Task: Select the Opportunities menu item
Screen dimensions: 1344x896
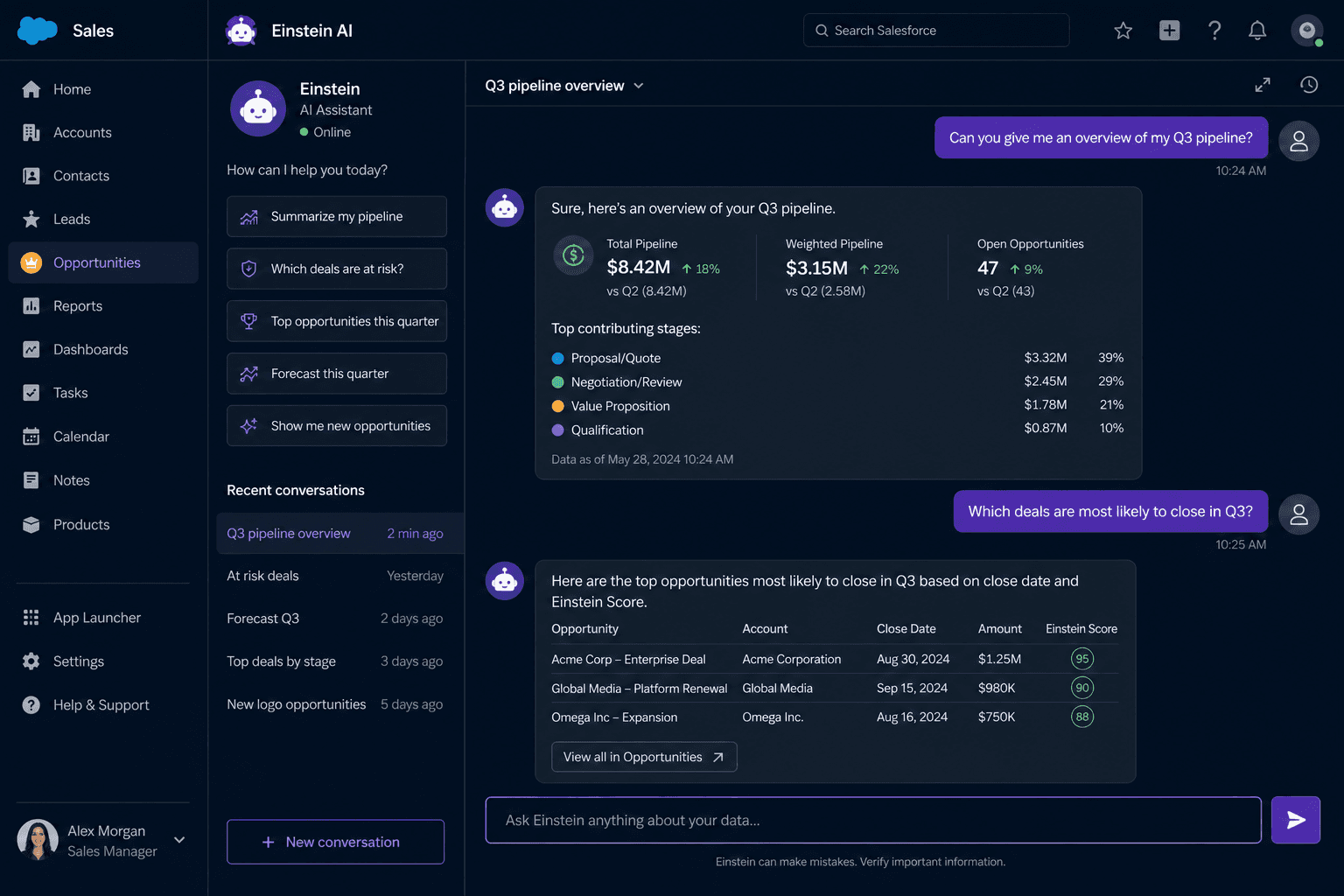Action: (103, 262)
